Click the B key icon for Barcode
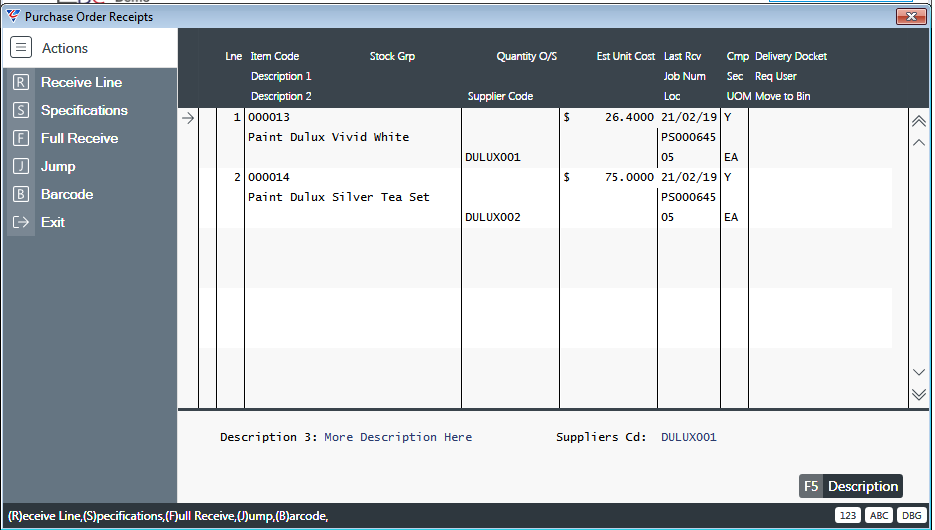 point(21,194)
